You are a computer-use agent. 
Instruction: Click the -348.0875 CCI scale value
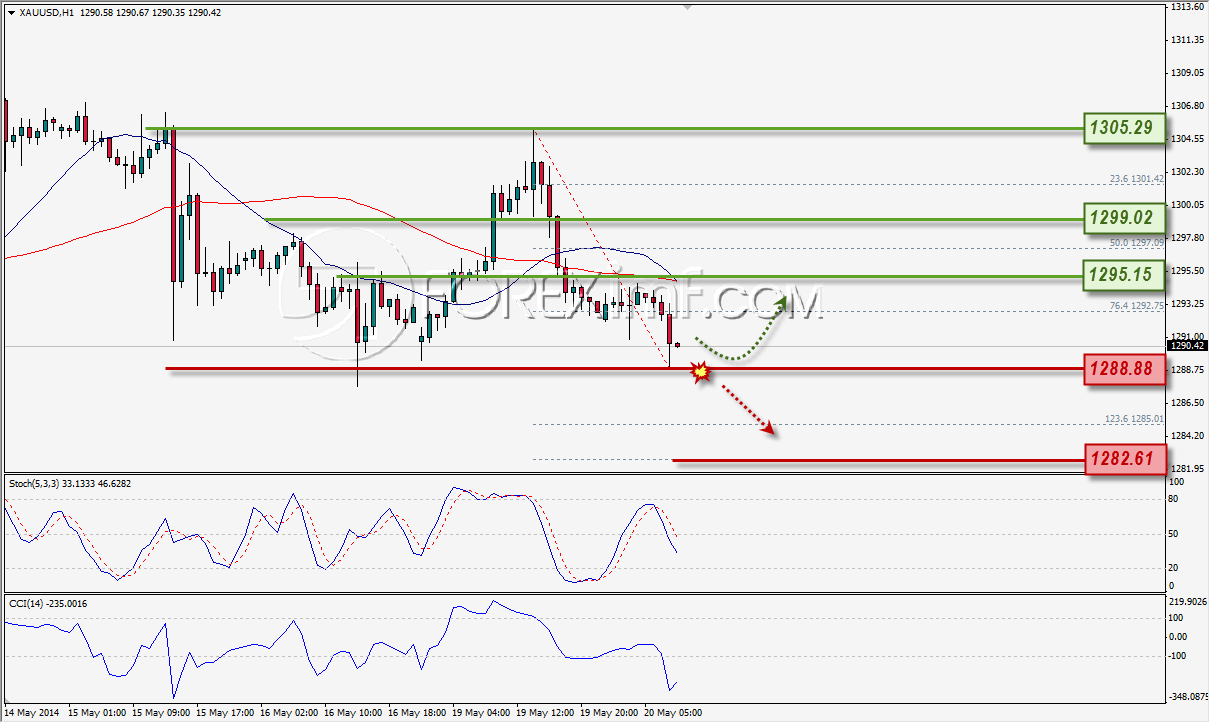(1186, 697)
